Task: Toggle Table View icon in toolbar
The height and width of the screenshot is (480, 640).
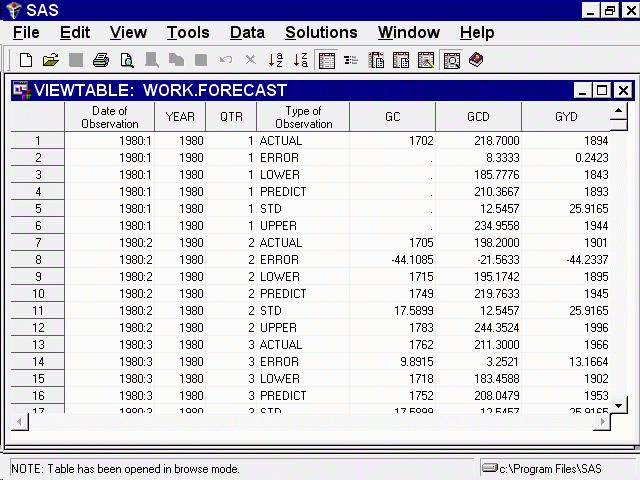Action: [326, 61]
